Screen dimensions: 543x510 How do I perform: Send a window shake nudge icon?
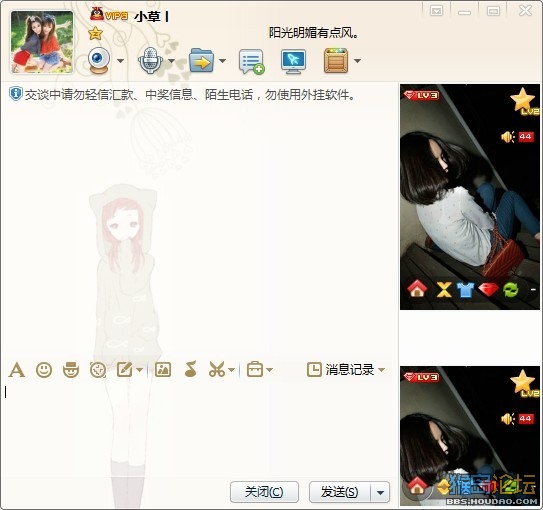(x=98, y=370)
